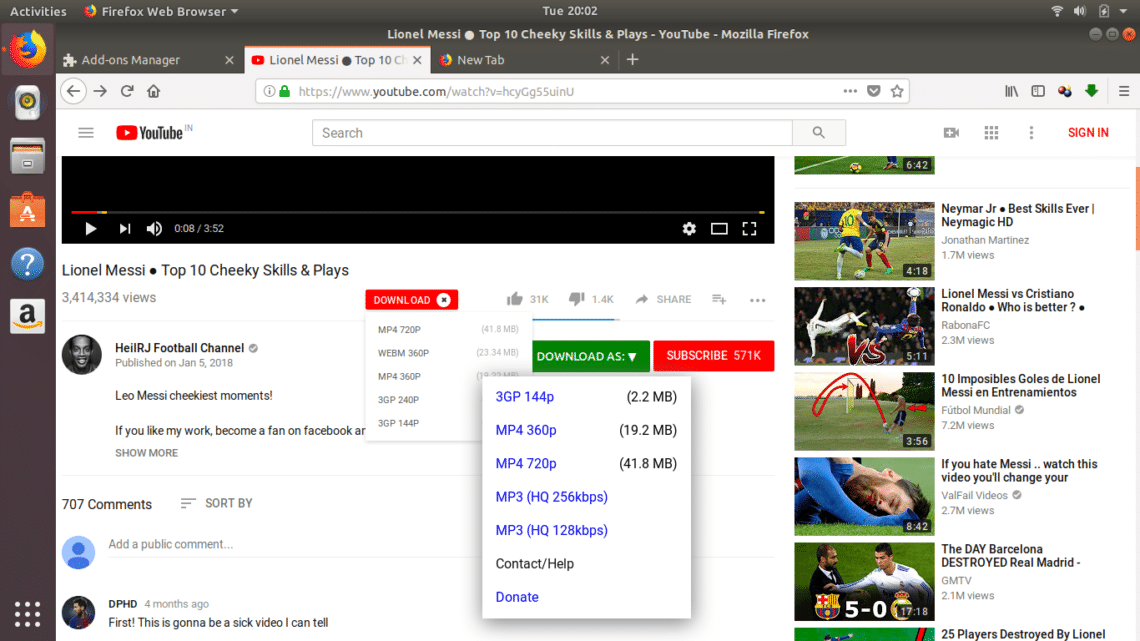Viewport: 1140px width, 641px height.
Task: Skip to next video in player
Action: 124,228
